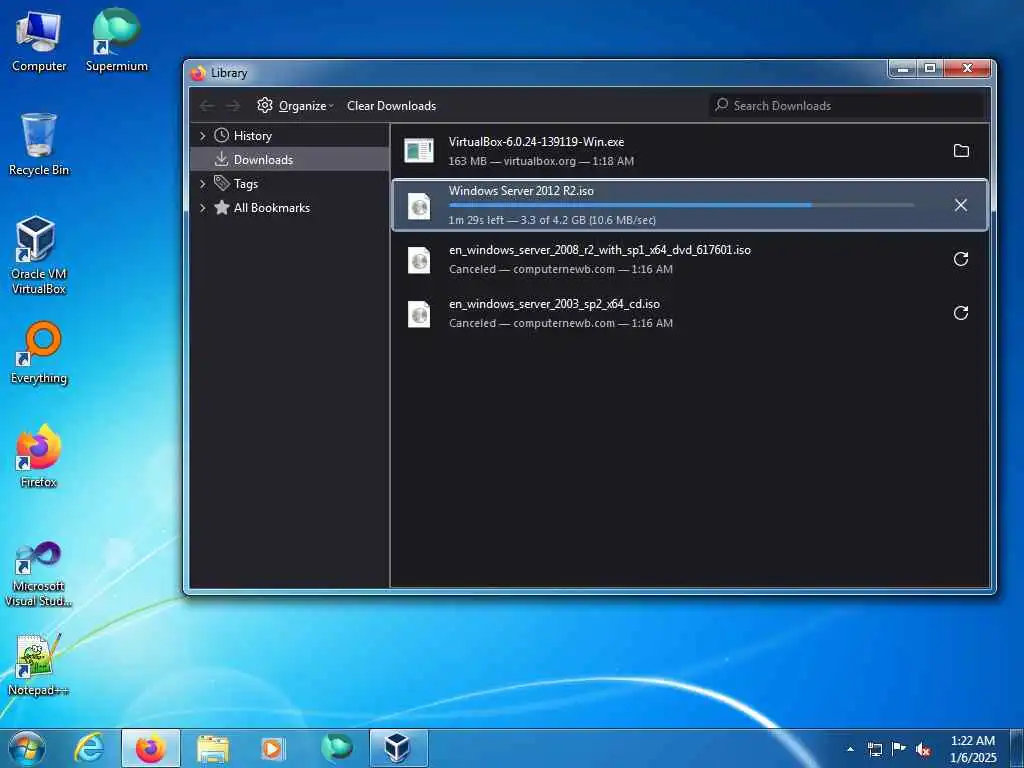The width and height of the screenshot is (1024, 768).
Task: Click '163 MB — virtualbox.org — 1:18 AM' text
Action: coord(541,161)
